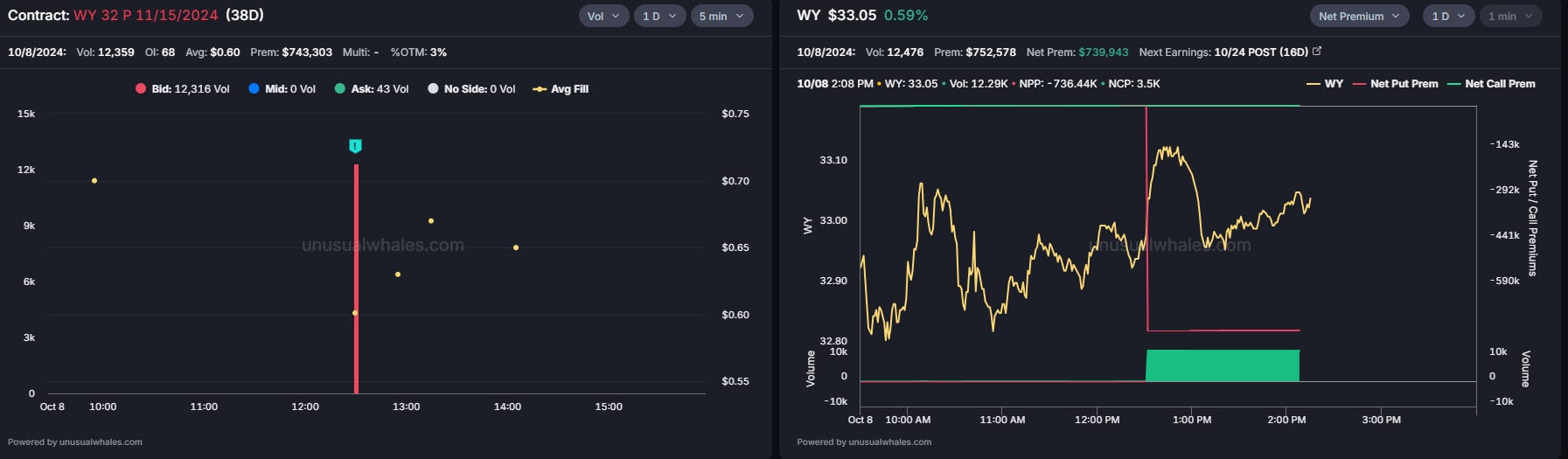Image resolution: width=1568 pixels, height=459 pixels.
Task: Hide the No Side volume legend series
Action: [471, 89]
